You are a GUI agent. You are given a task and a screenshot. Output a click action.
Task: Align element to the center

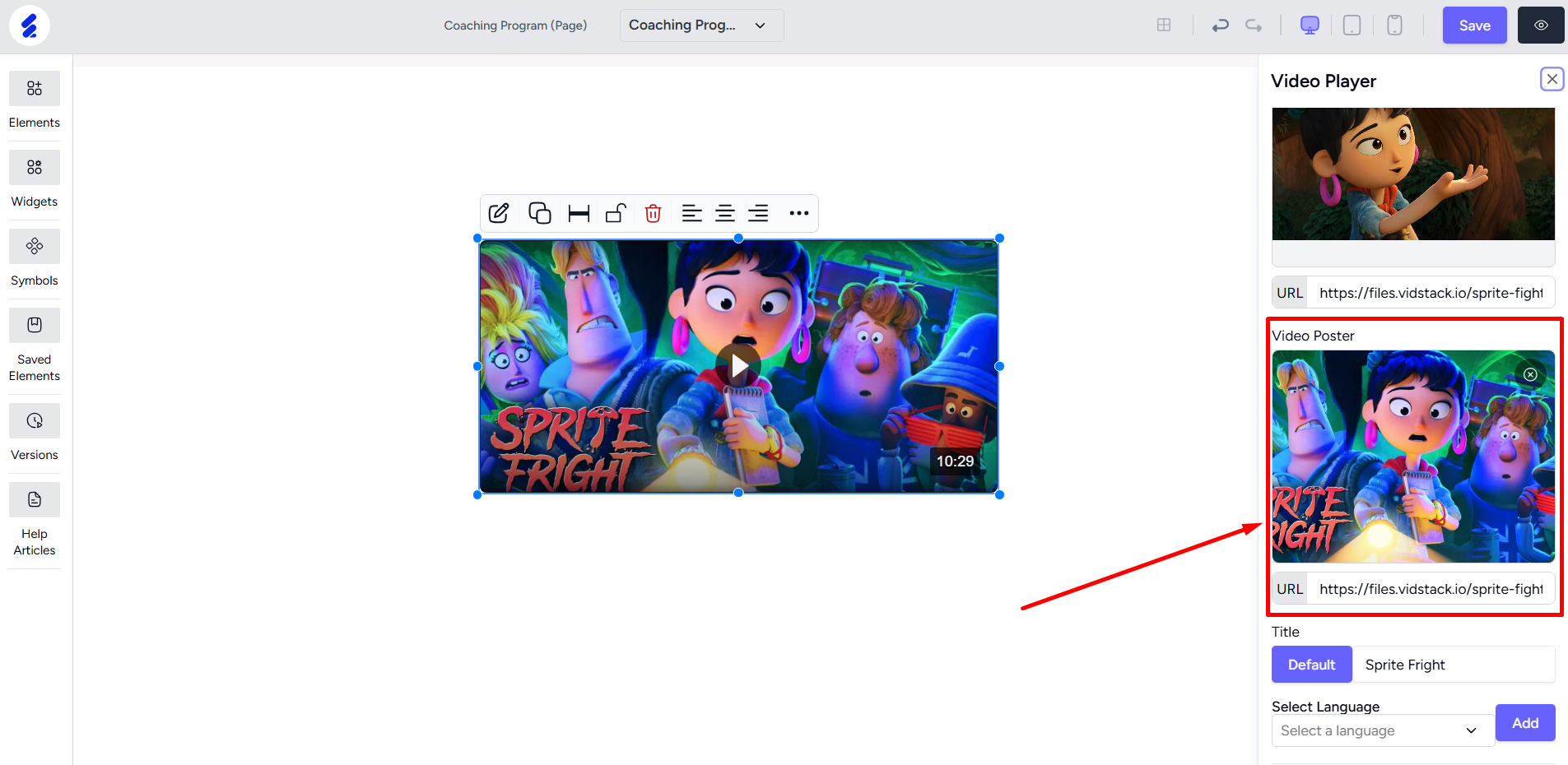coord(725,213)
